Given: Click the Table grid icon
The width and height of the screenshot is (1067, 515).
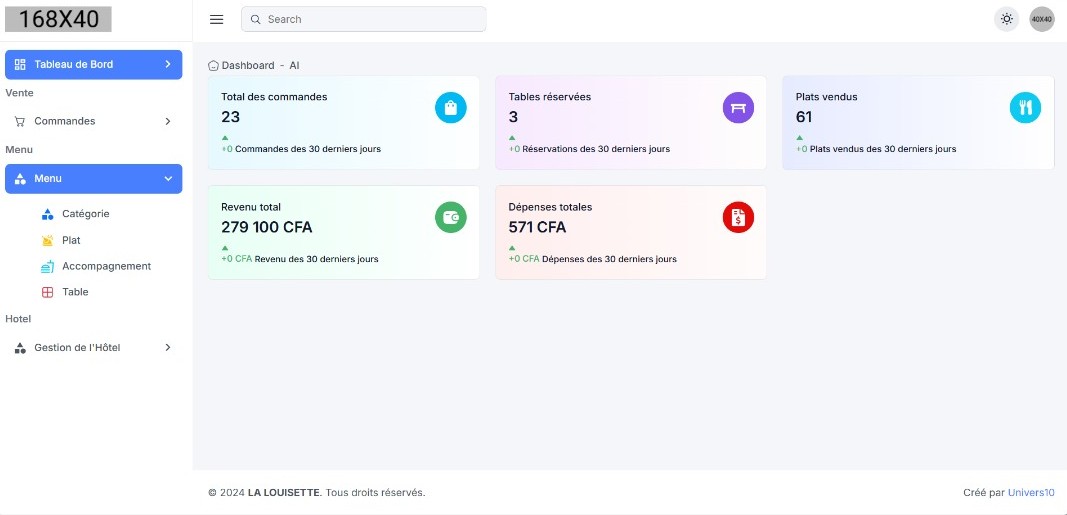Looking at the screenshot, I should (x=48, y=293).
